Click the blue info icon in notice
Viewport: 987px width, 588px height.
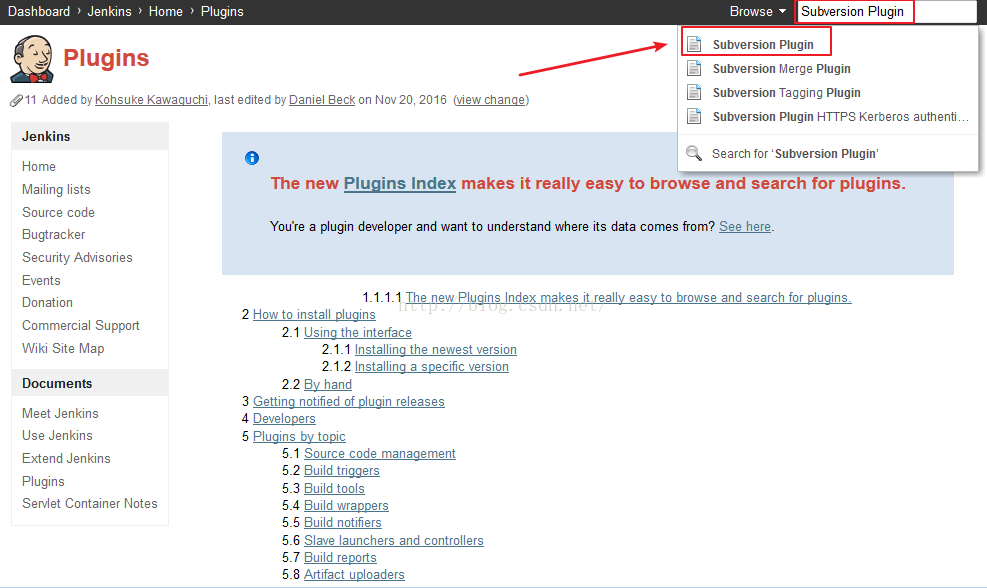click(252, 158)
